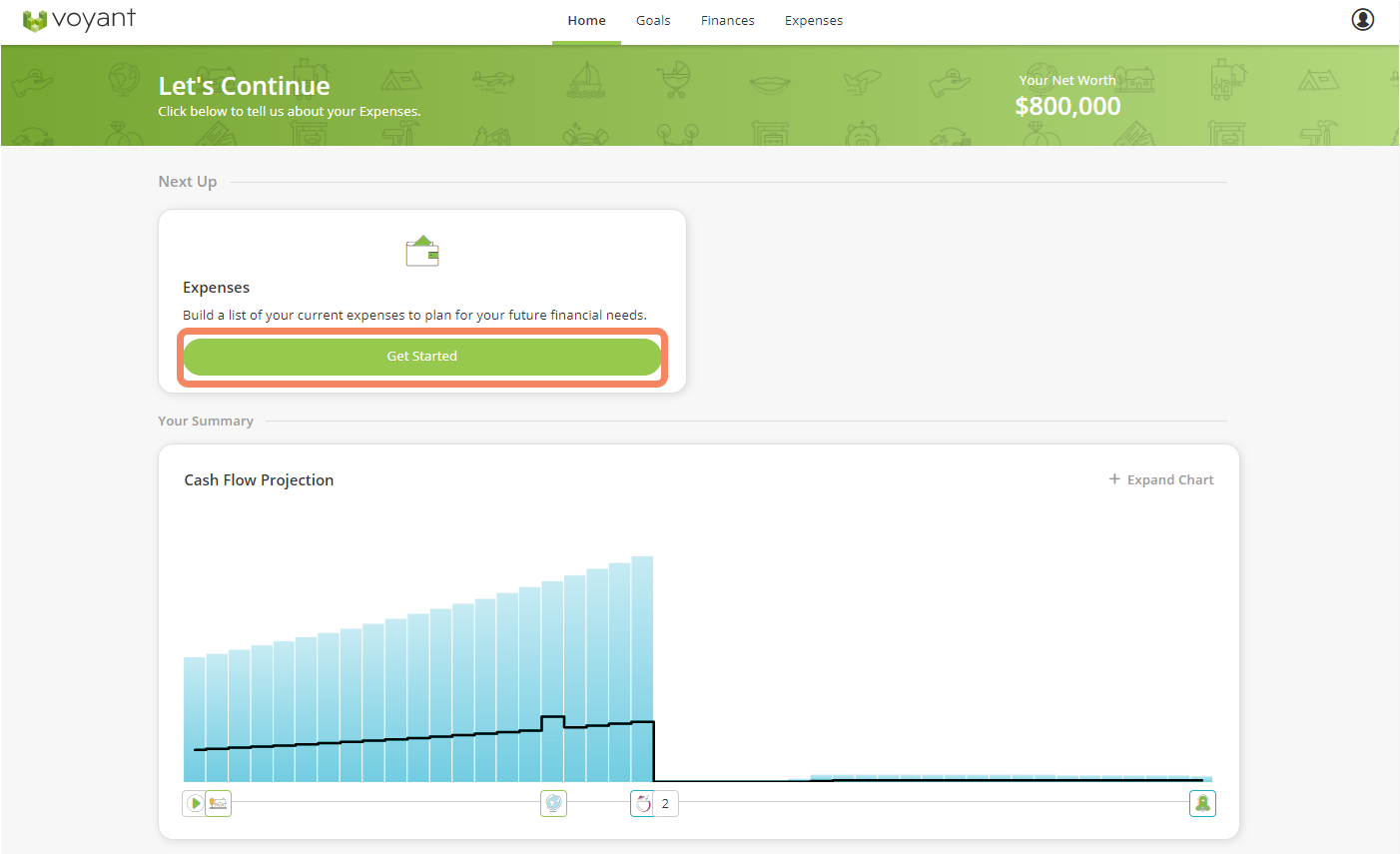
Task: Click the play marker on the timeline
Action: (195, 803)
